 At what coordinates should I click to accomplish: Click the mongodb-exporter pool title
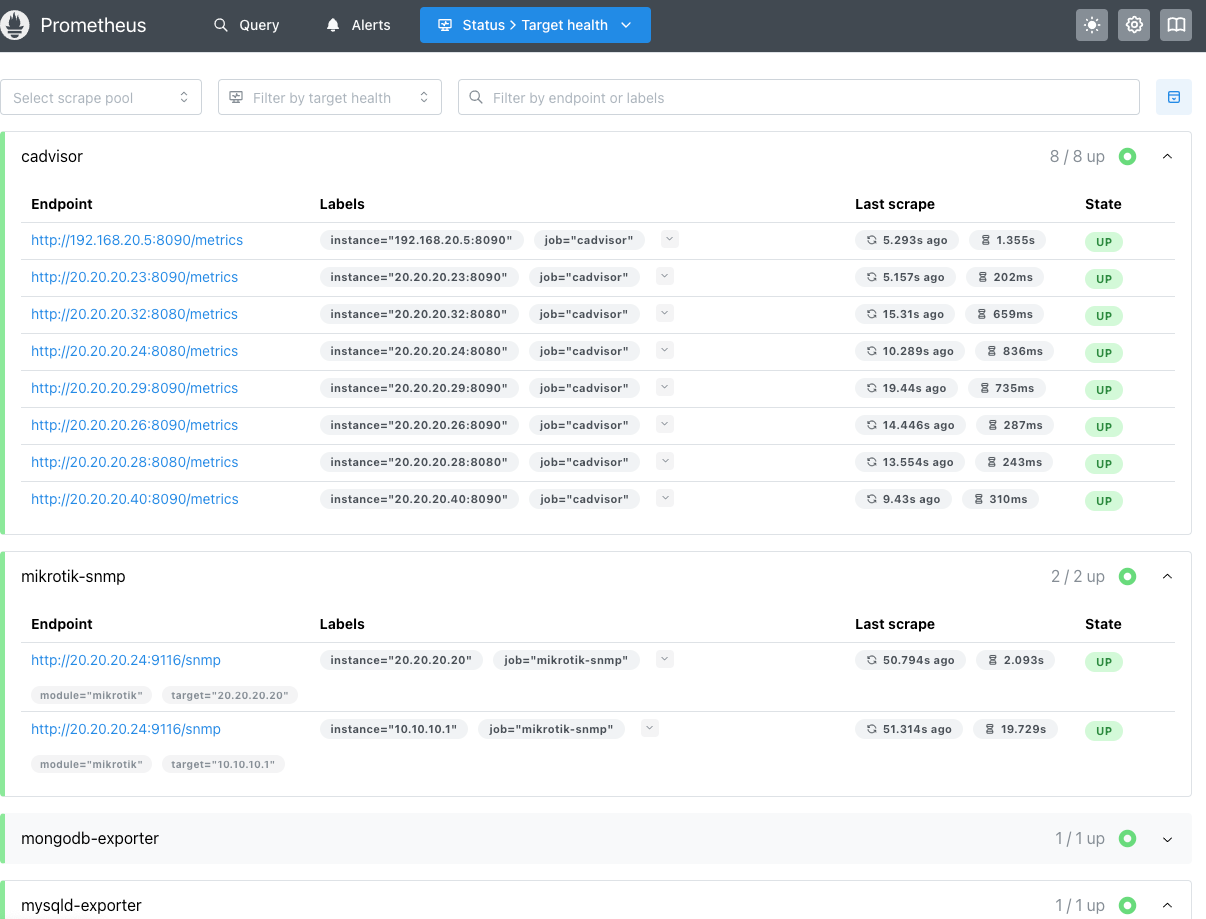(90, 839)
